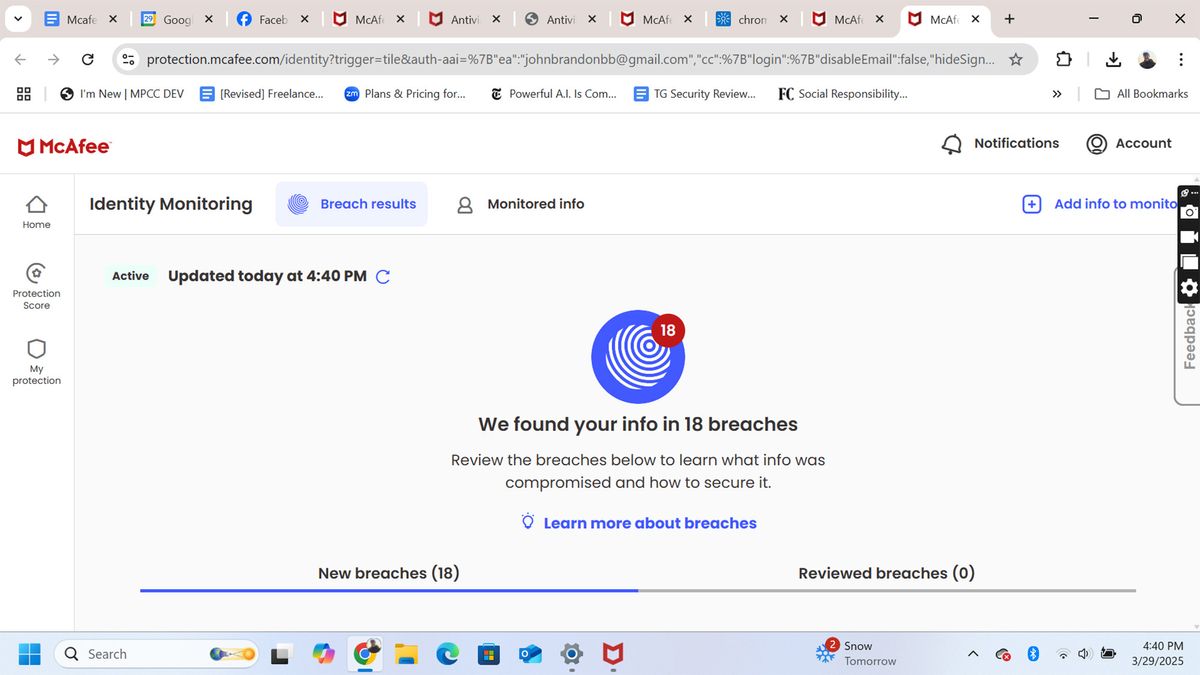Open Protection Score from the sidebar
The image size is (1200, 675).
click(36, 283)
